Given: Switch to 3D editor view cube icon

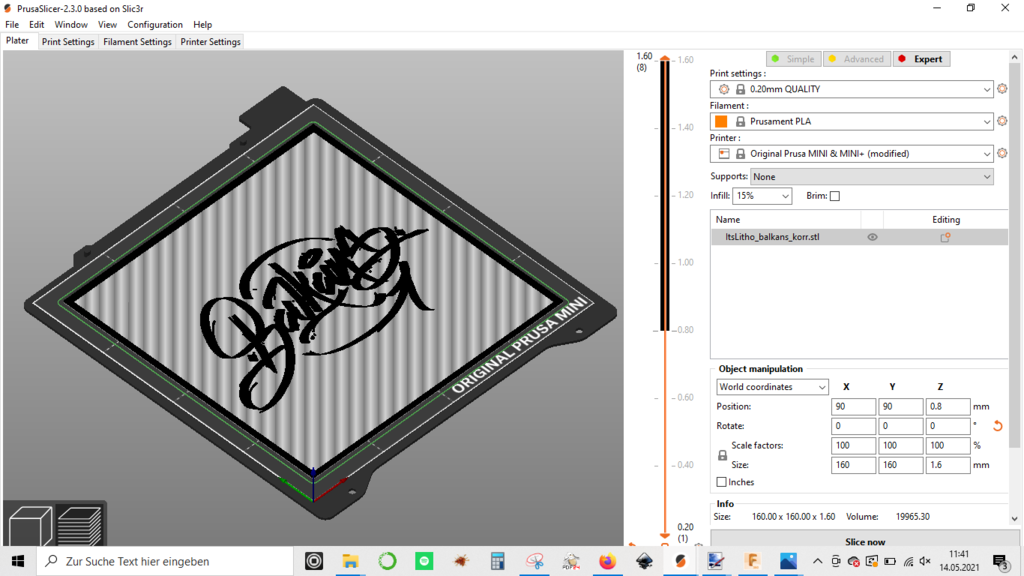Looking at the screenshot, I should [29, 526].
